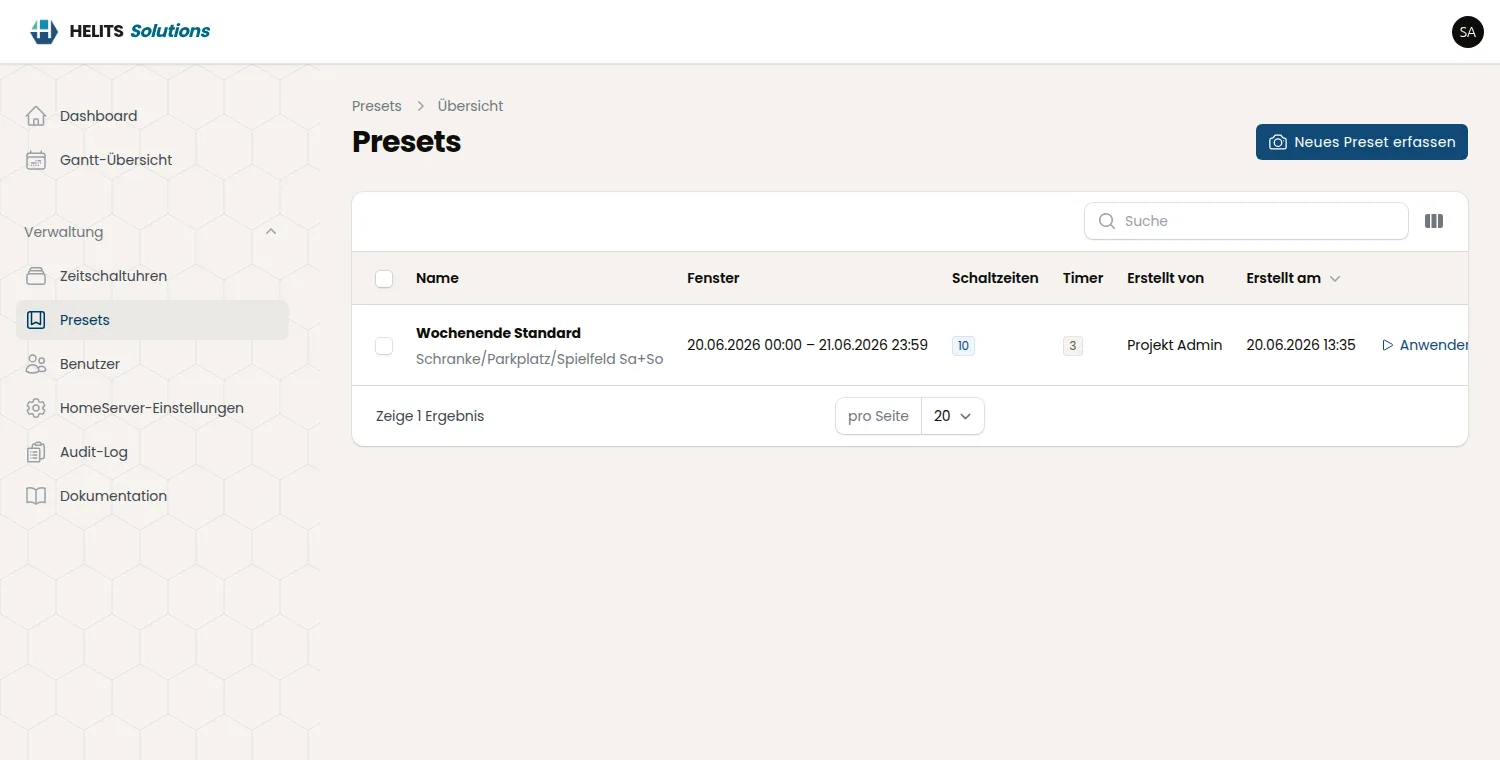The height and width of the screenshot is (760, 1500).
Task: Click the Verwaltung section label
Action: [64, 232]
